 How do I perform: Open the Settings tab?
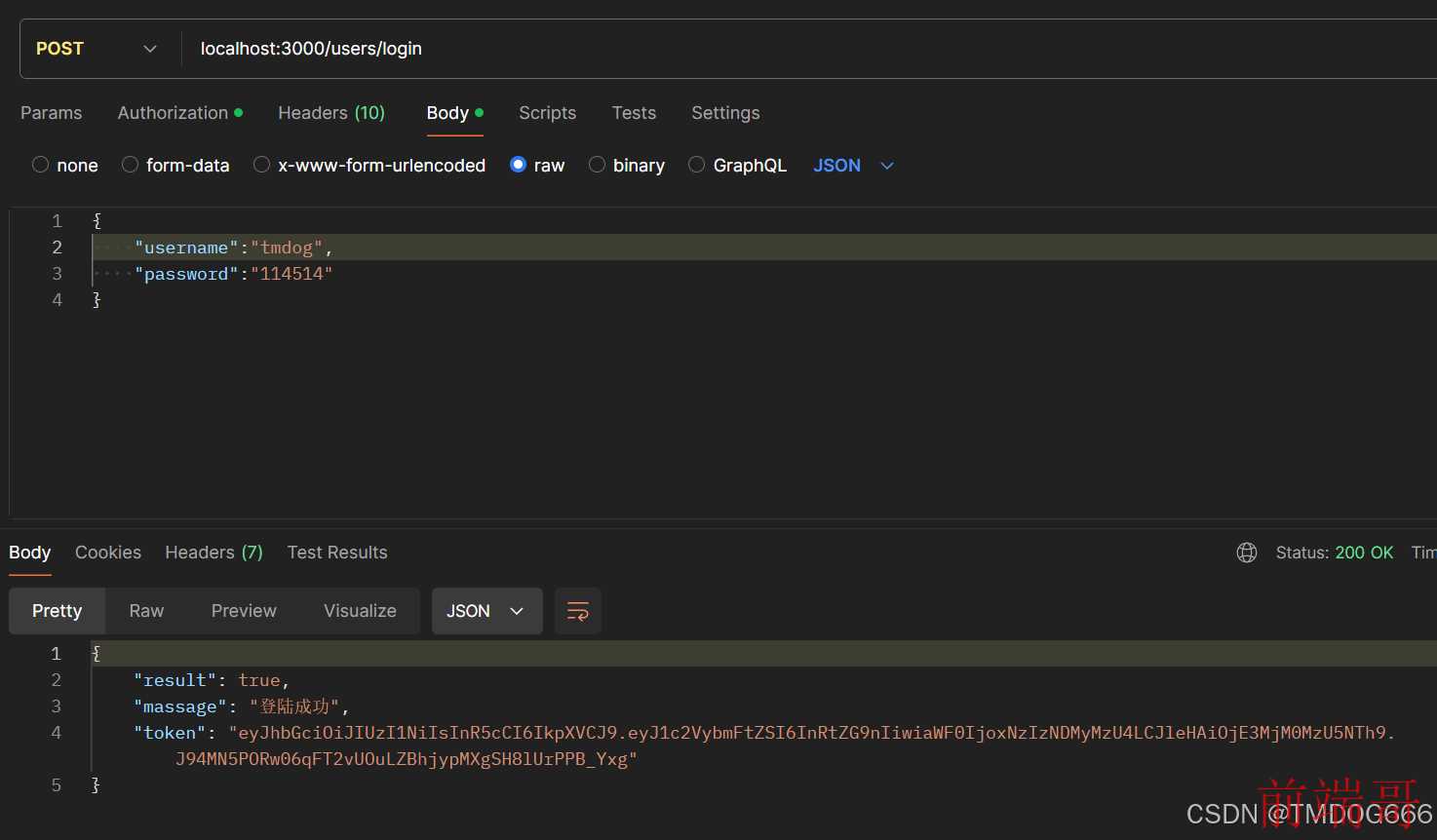tap(725, 113)
